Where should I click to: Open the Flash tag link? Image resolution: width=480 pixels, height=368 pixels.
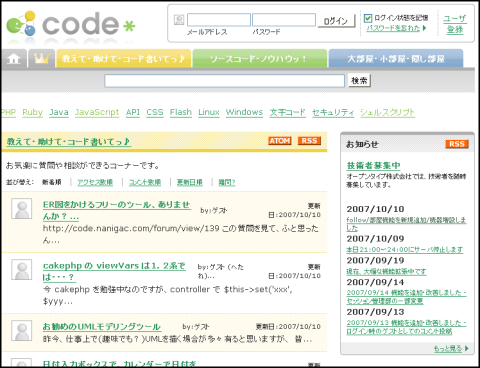[x=181, y=112]
